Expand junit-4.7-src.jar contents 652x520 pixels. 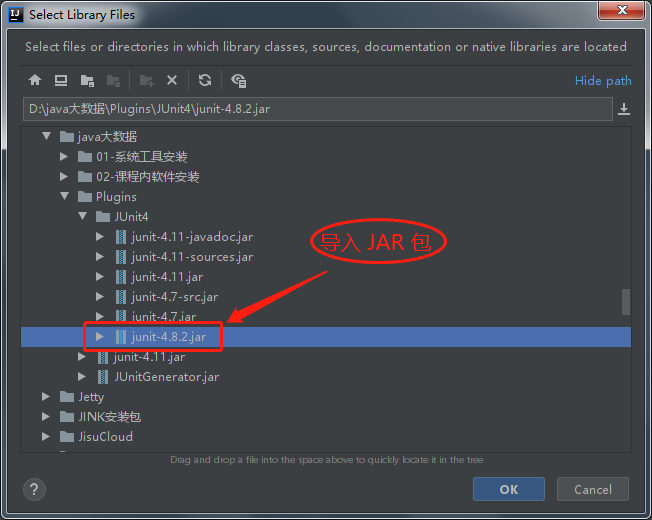[100, 296]
